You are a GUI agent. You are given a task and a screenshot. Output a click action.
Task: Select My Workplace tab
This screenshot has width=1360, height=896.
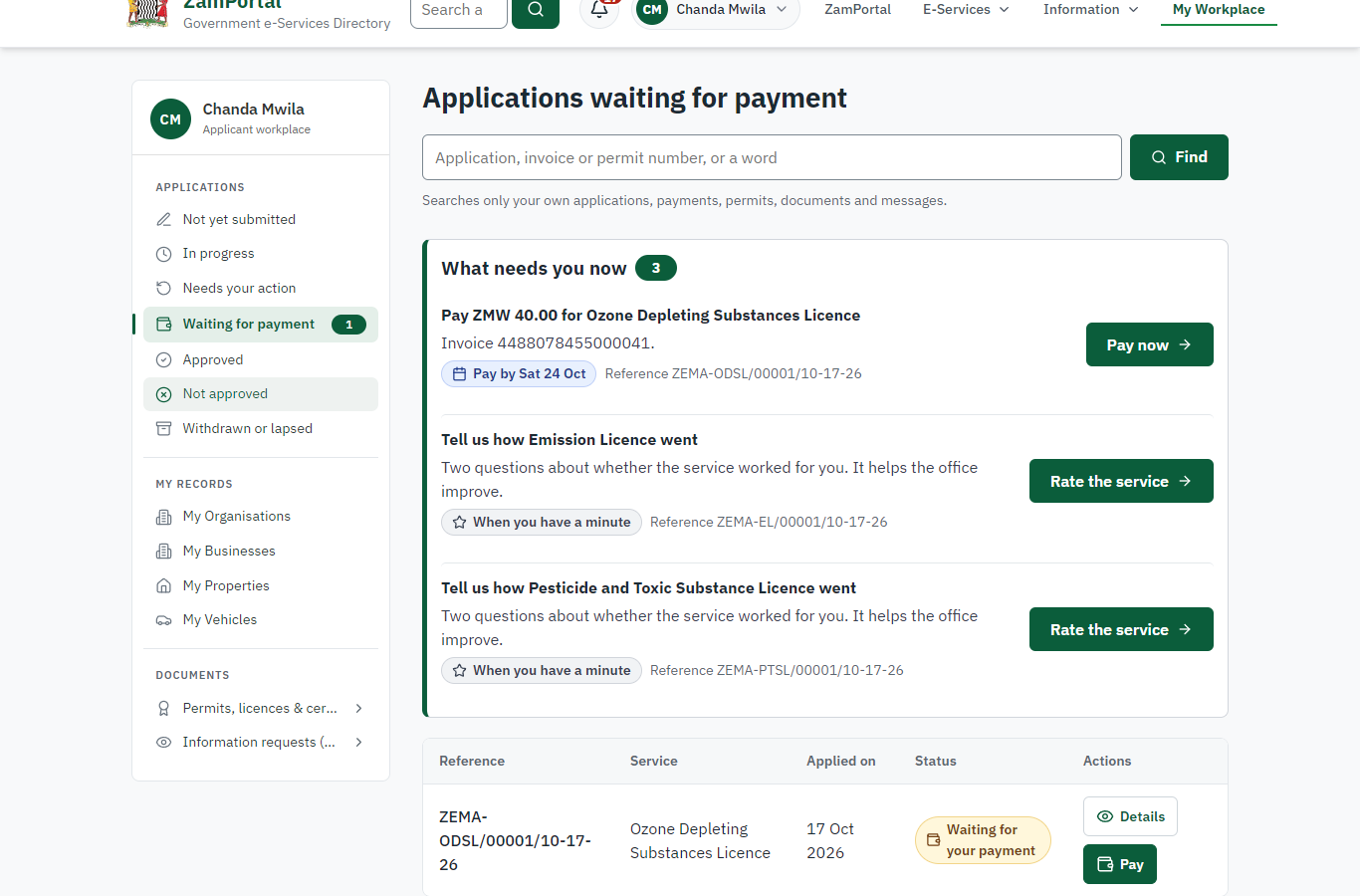point(1219,10)
